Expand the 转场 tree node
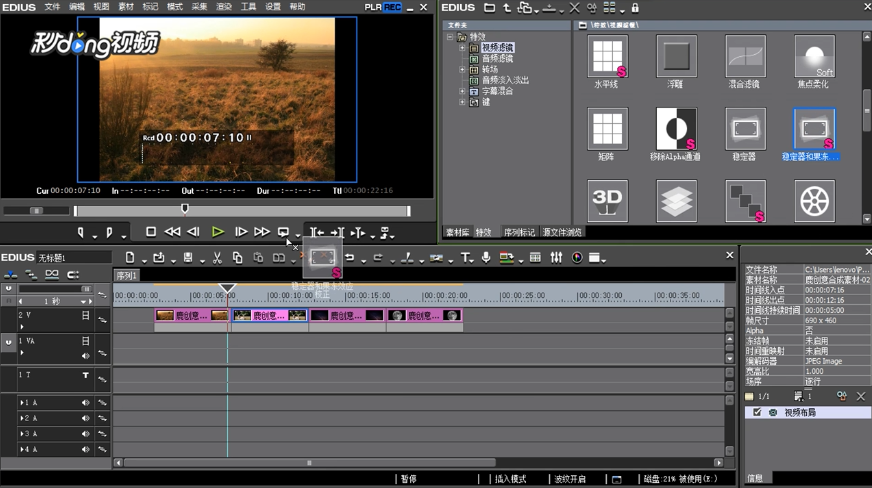872x488 pixels. [462, 69]
